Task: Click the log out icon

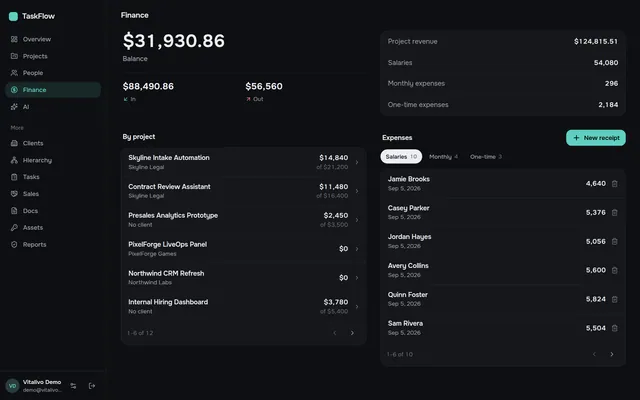Action: click(92, 386)
